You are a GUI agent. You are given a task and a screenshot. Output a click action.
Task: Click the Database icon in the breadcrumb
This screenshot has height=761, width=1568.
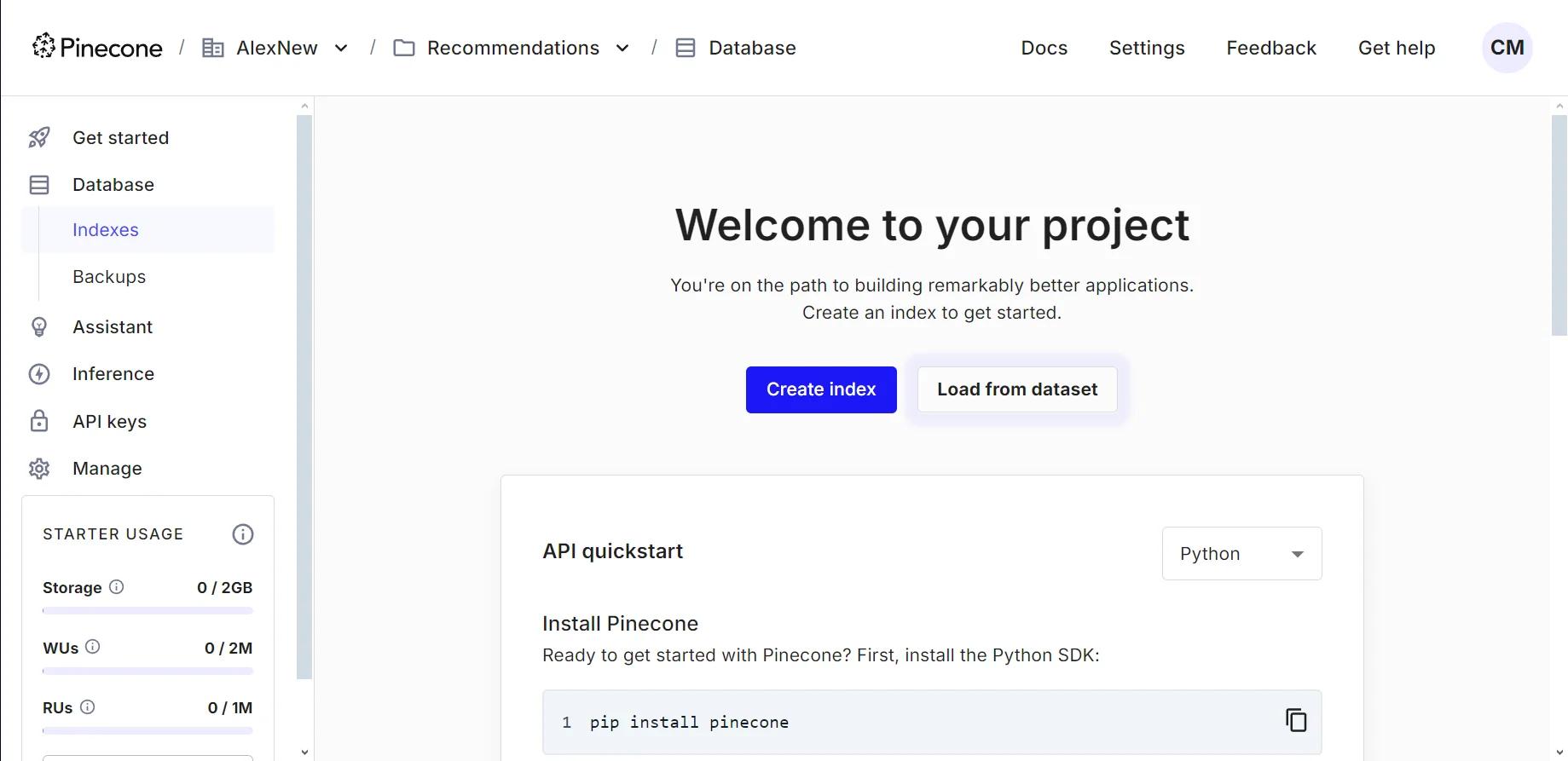pyautogui.click(x=686, y=48)
